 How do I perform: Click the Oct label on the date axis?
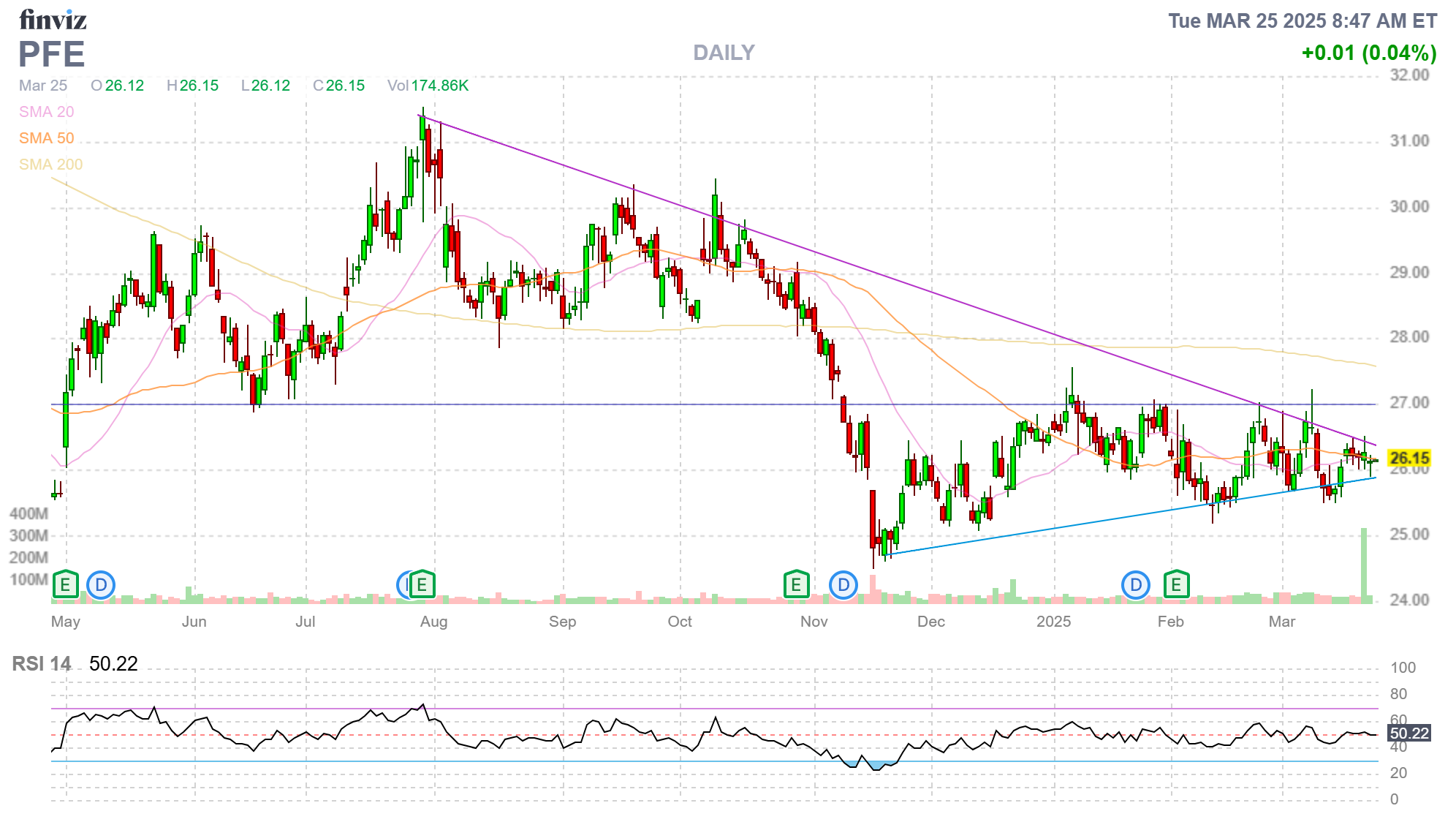(680, 622)
